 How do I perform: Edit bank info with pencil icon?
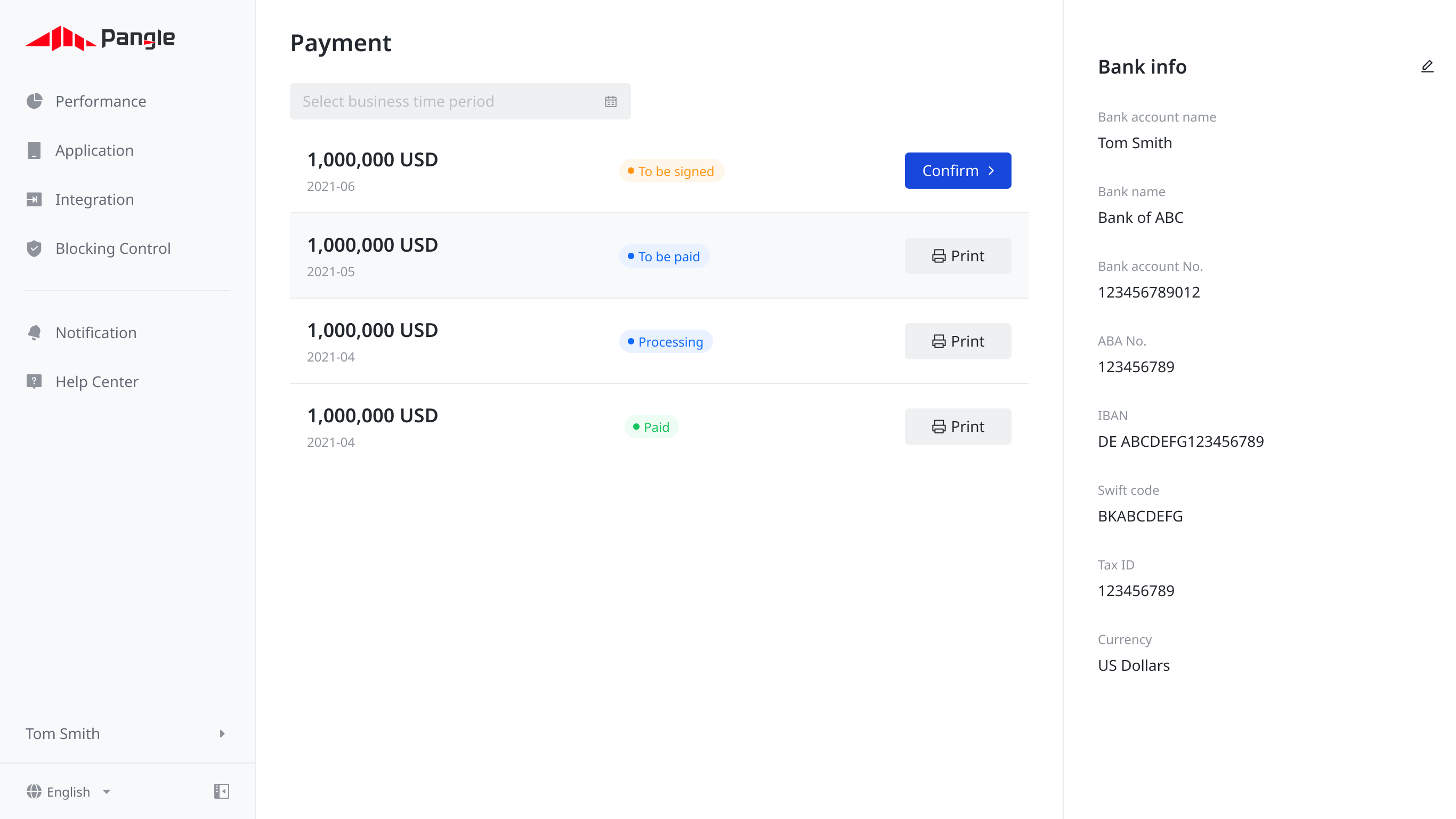tap(1427, 67)
